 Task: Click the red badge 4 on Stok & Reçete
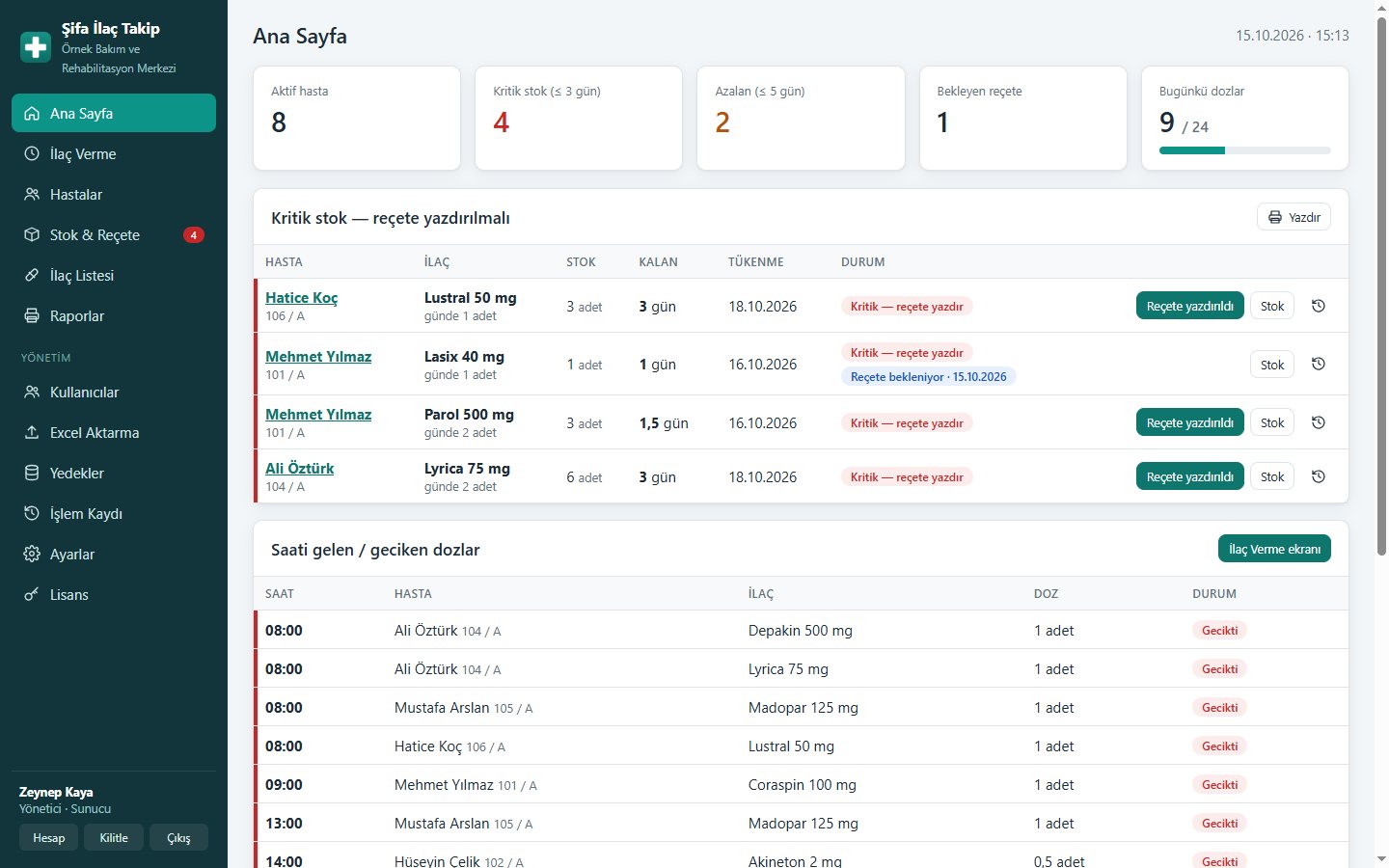(x=194, y=234)
